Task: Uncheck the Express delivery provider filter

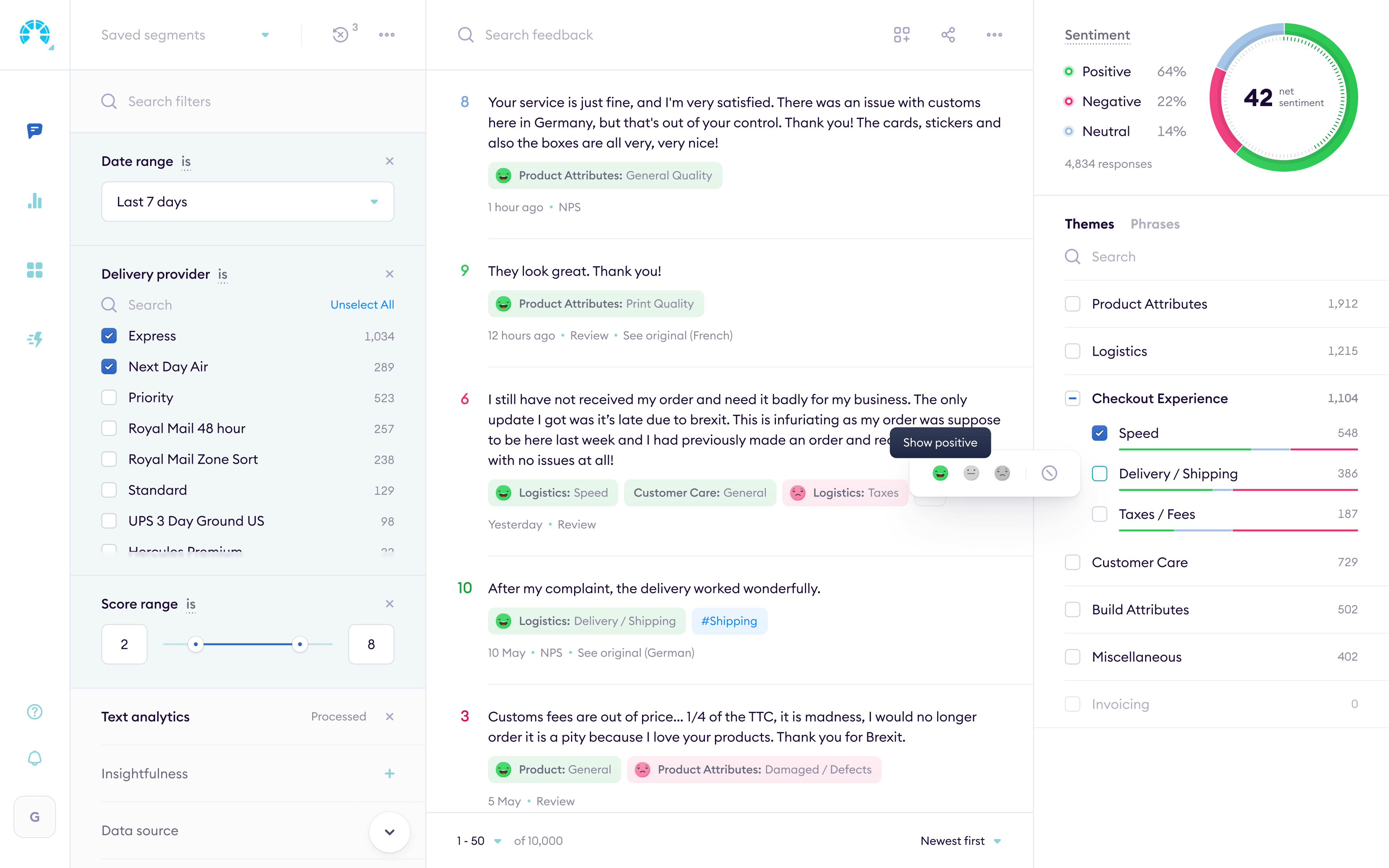Action: (x=109, y=335)
